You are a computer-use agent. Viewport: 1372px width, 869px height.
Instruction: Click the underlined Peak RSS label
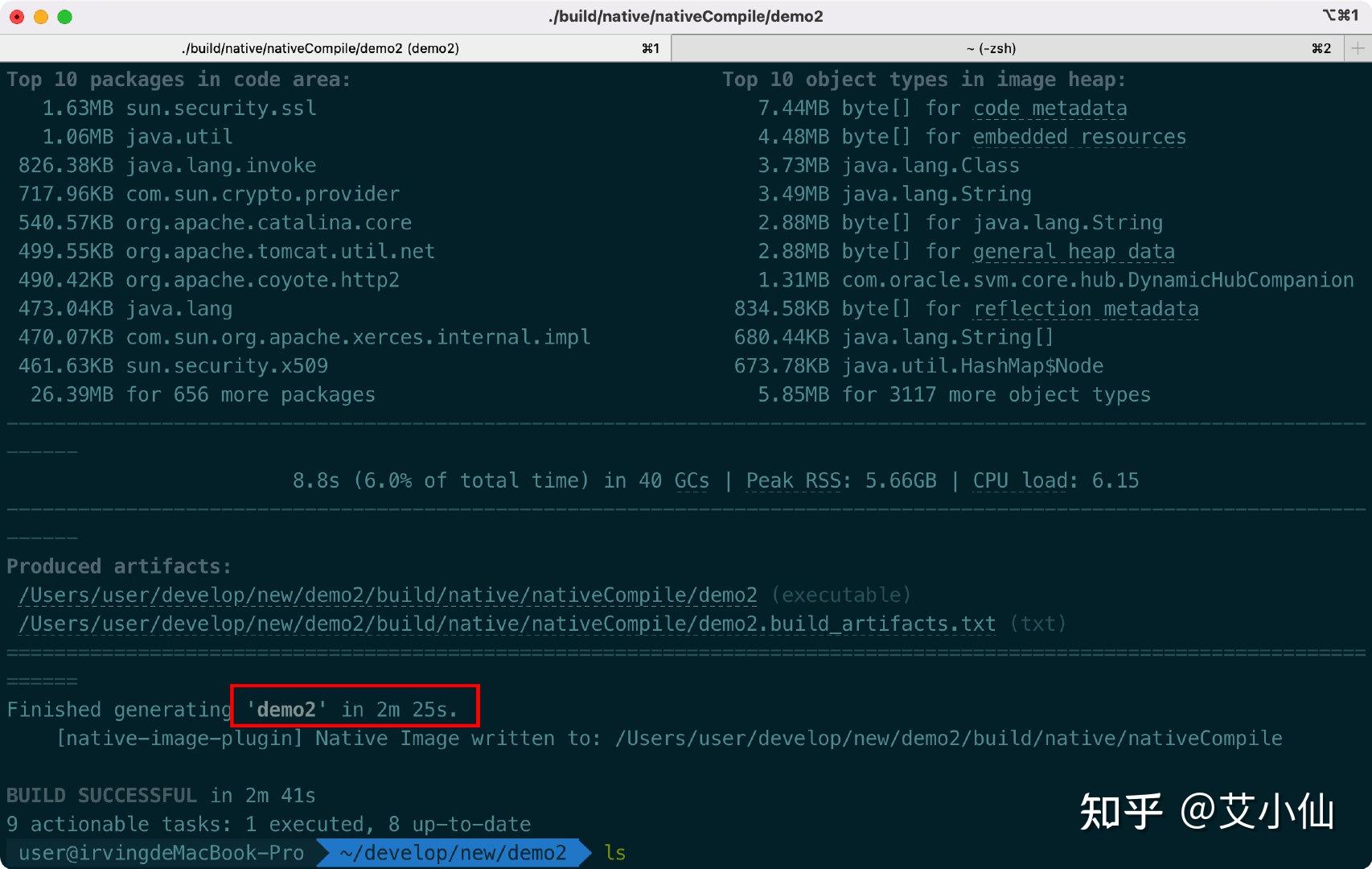click(794, 480)
